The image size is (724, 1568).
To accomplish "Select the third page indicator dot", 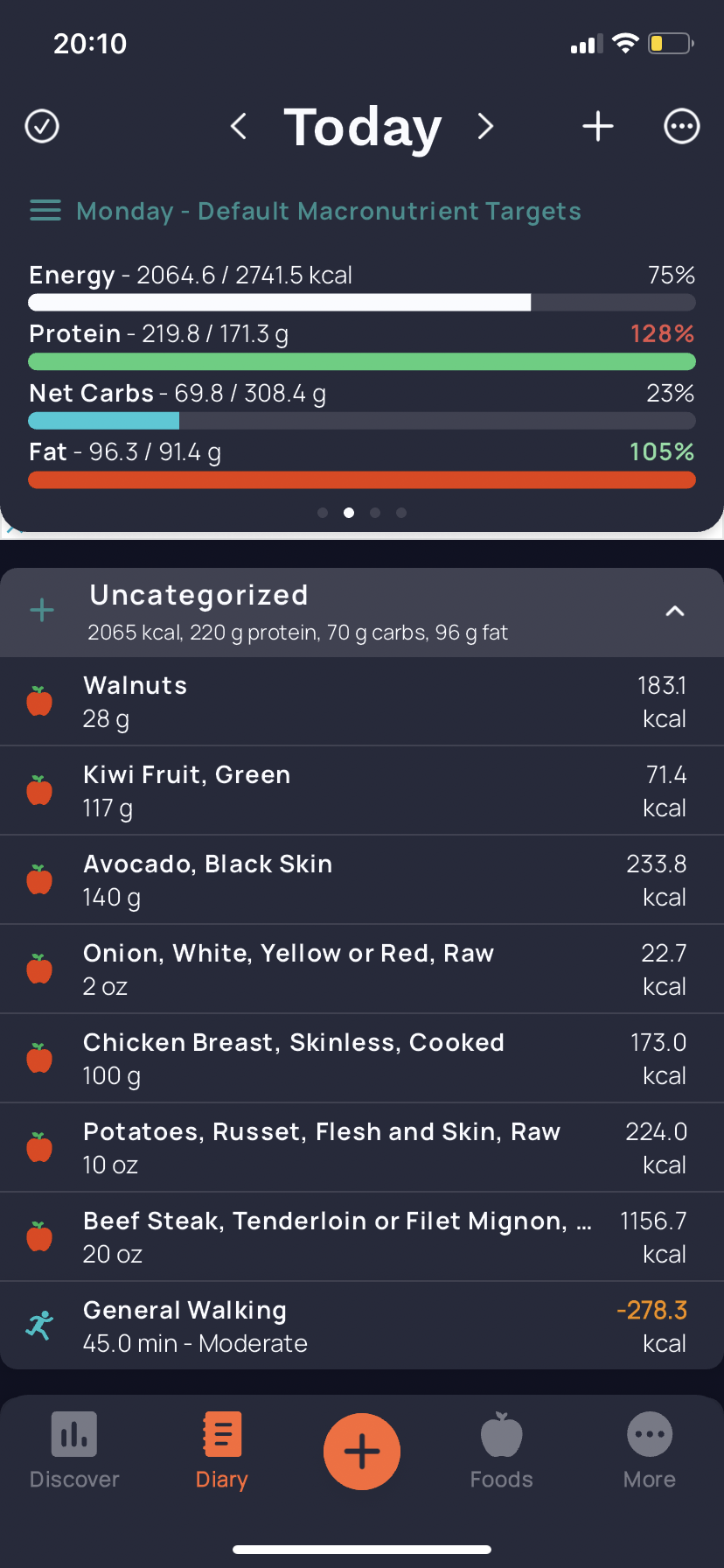I will click(x=375, y=513).
